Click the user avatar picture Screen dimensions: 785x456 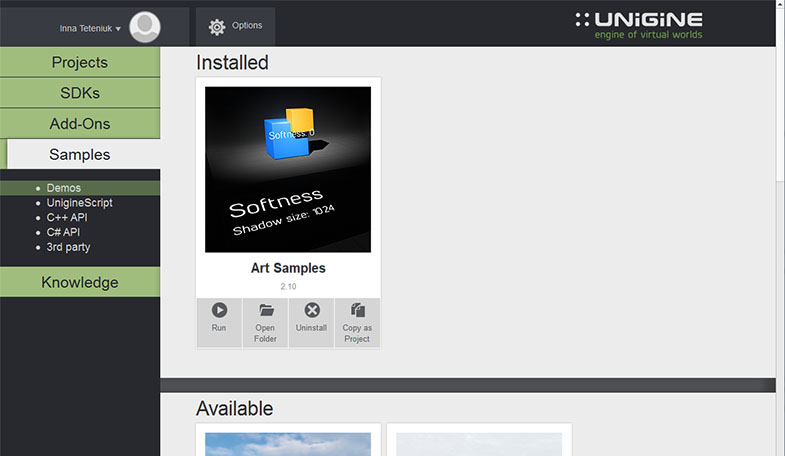(145, 27)
